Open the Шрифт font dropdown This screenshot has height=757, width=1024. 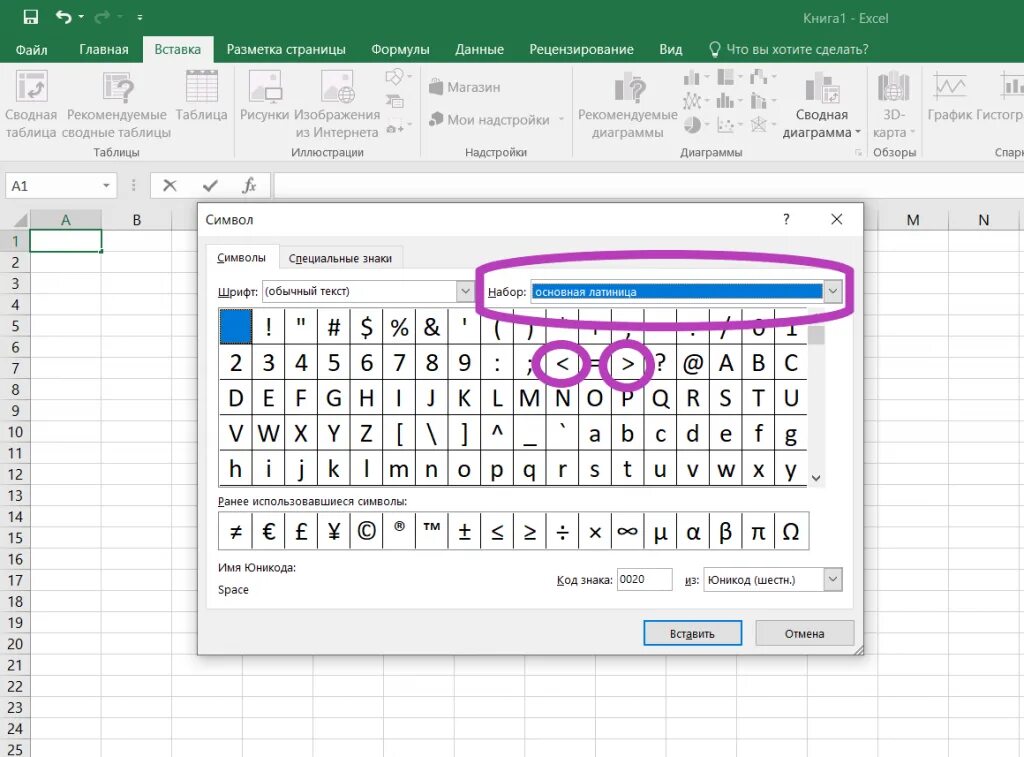(465, 291)
